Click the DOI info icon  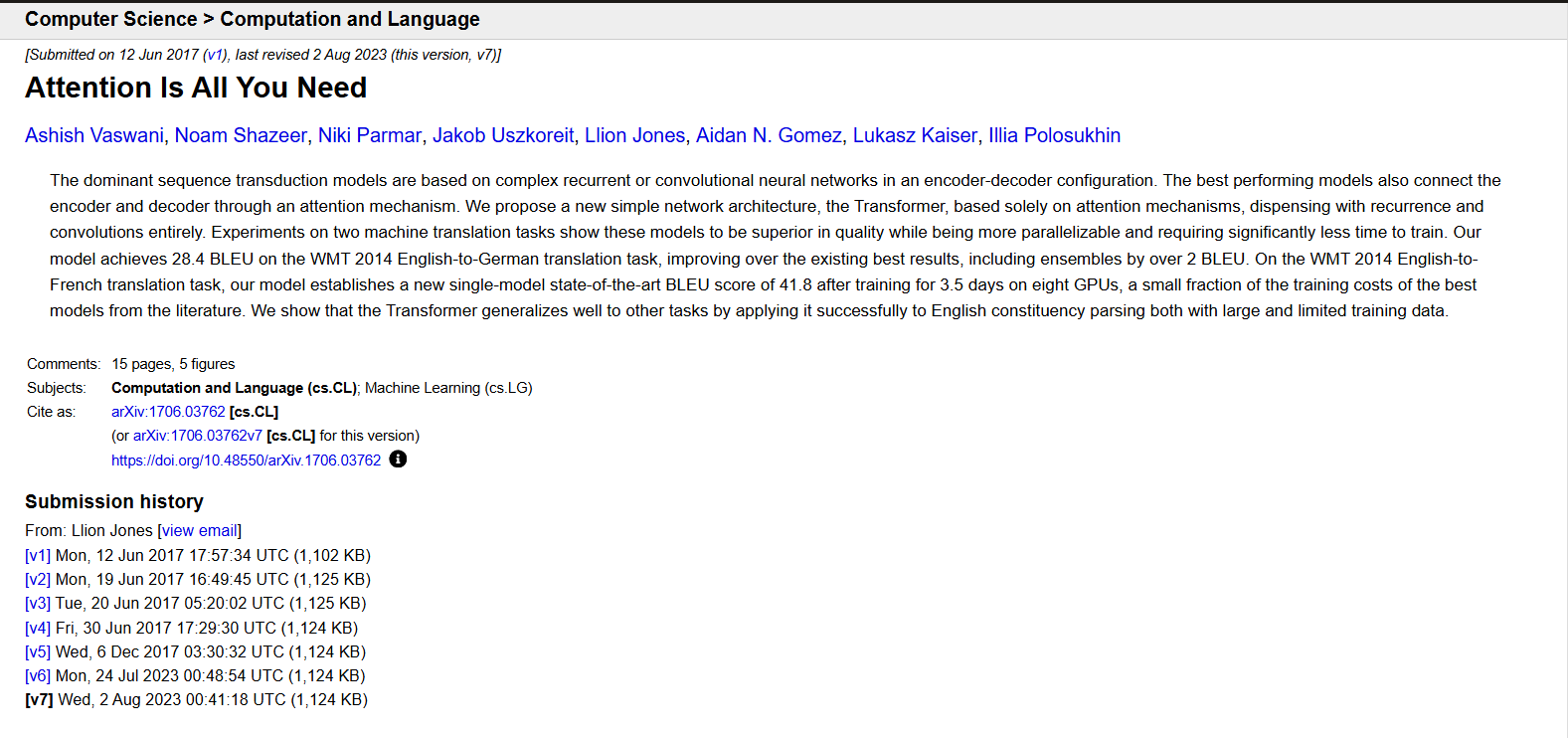[x=398, y=459]
